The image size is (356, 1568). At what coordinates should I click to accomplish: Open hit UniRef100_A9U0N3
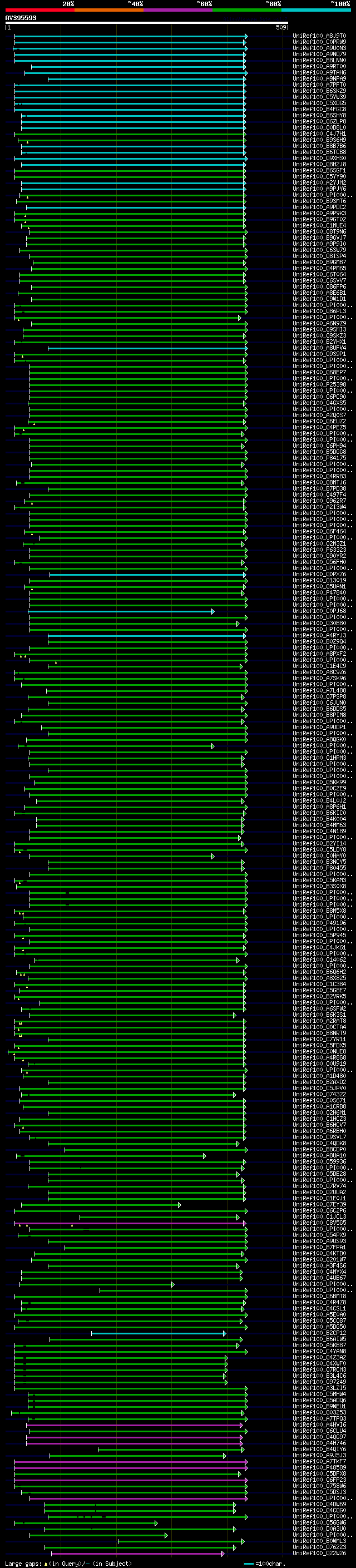coord(319,48)
